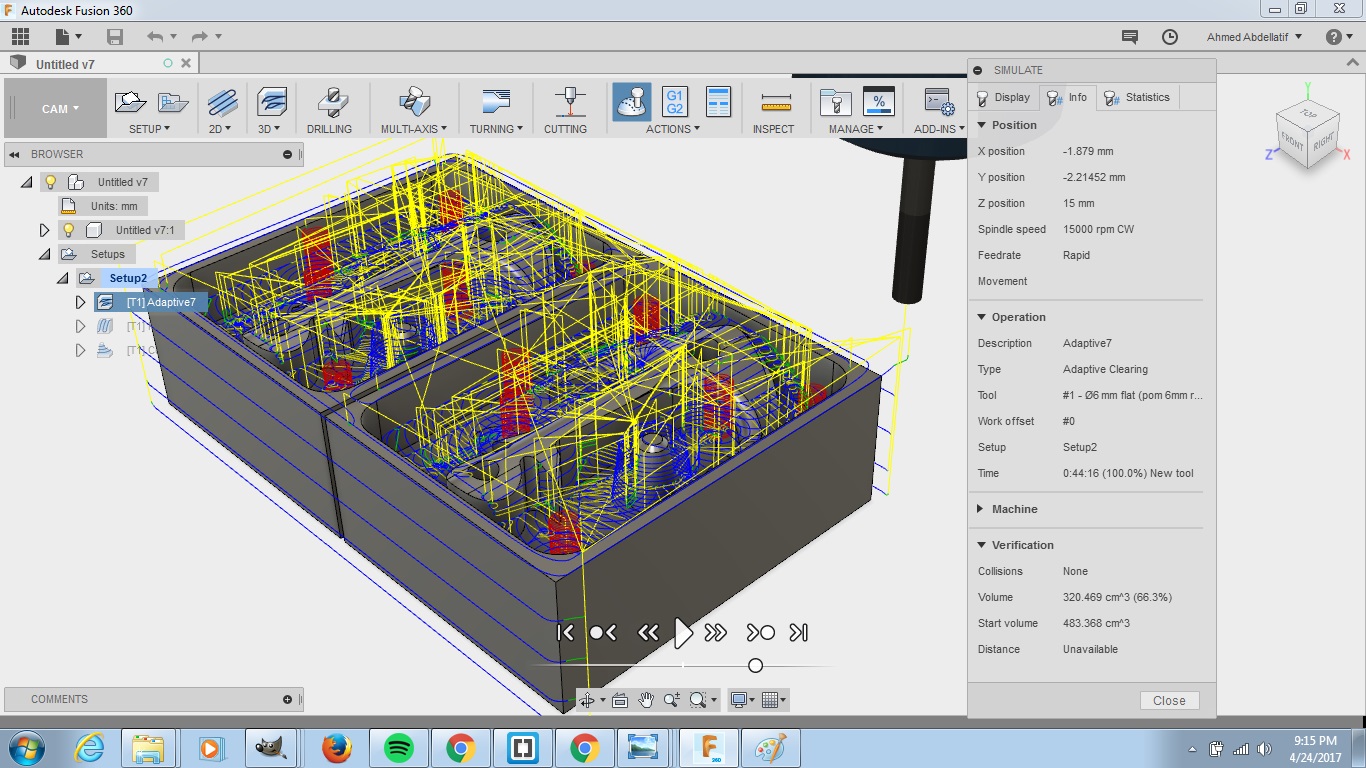Toggle visibility bulb for Untitled v7
Viewport: 1366px width, 768px height.
click(x=51, y=182)
